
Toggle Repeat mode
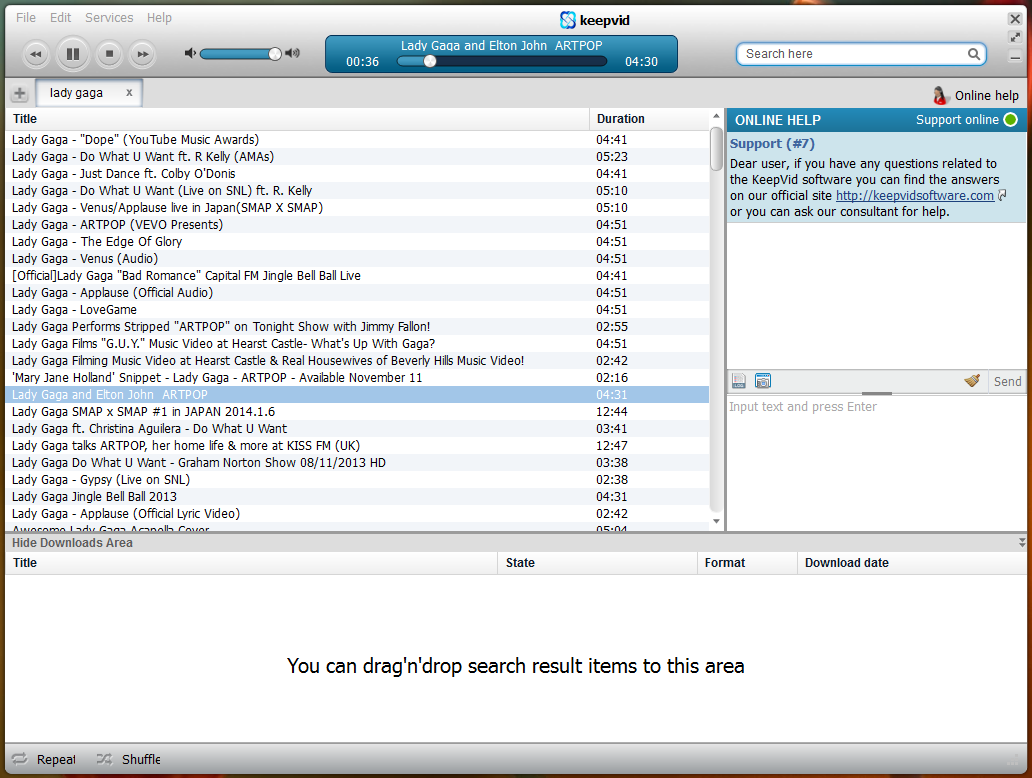[x=44, y=760]
